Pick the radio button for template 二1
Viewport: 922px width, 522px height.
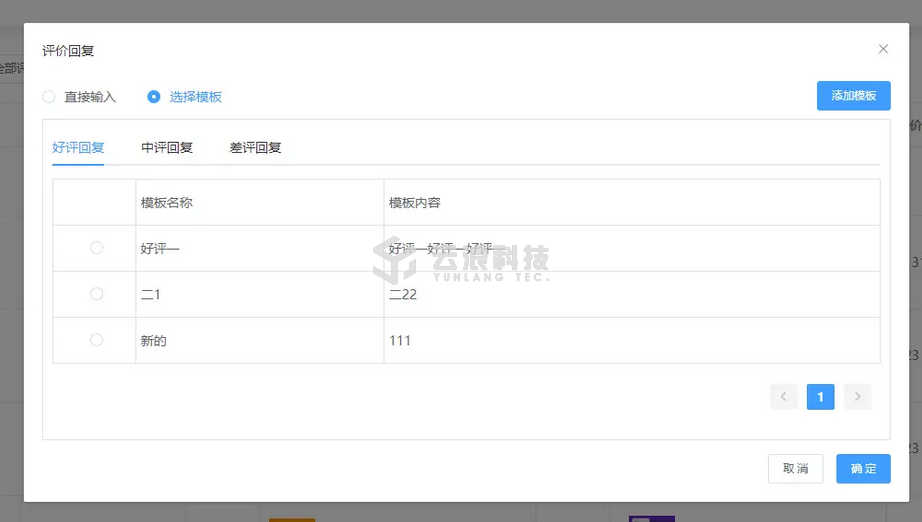[96, 294]
